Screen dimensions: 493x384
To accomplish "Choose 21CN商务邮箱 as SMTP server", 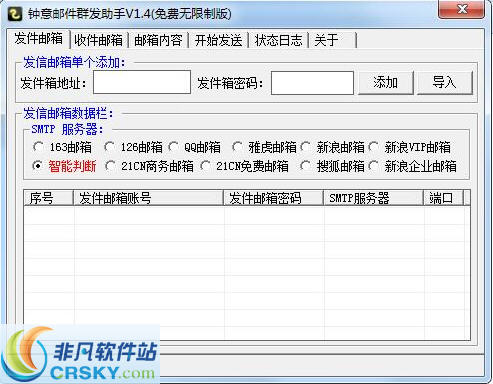I will (149, 166).
